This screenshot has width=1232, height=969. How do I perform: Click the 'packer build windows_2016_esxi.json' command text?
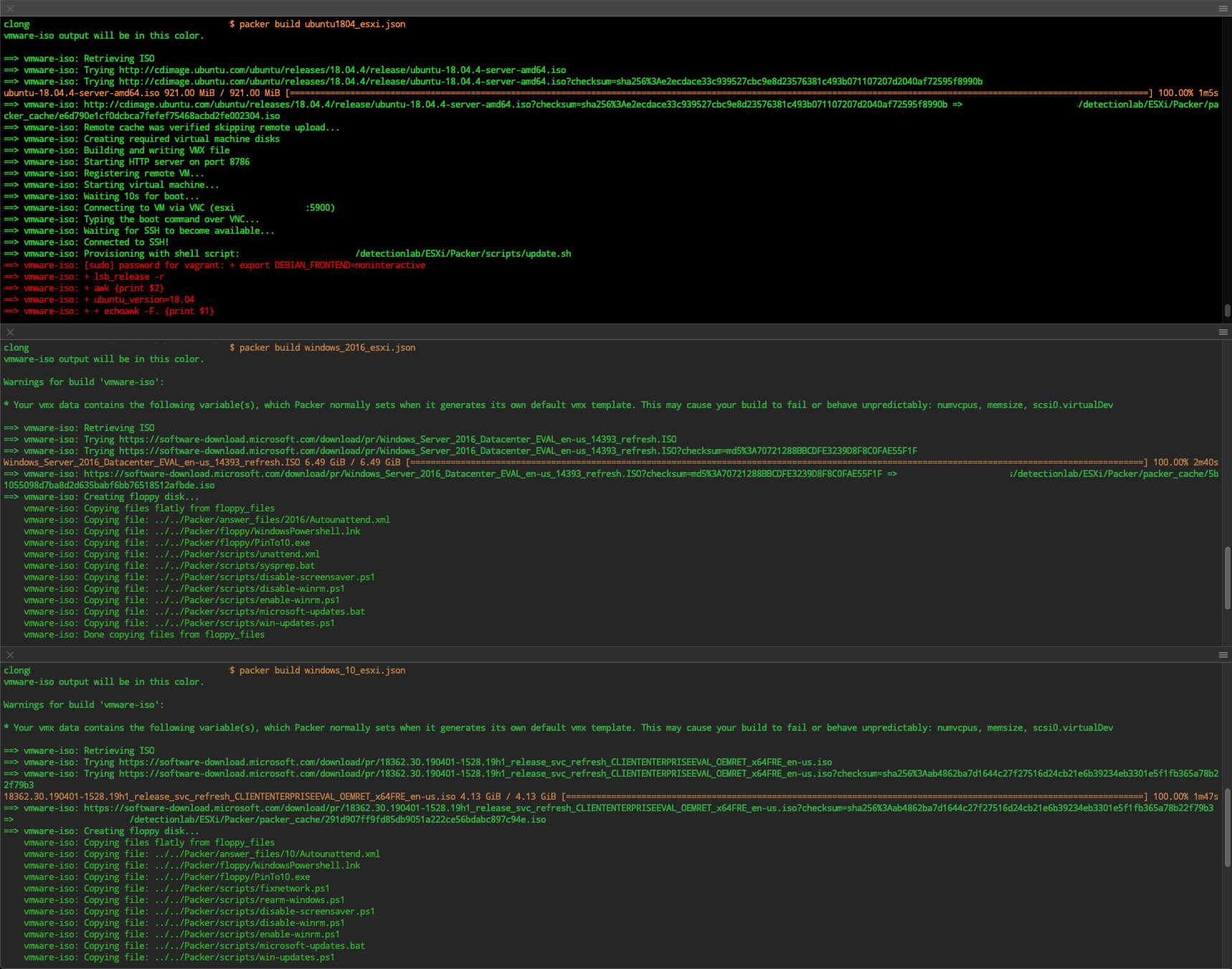327,348
